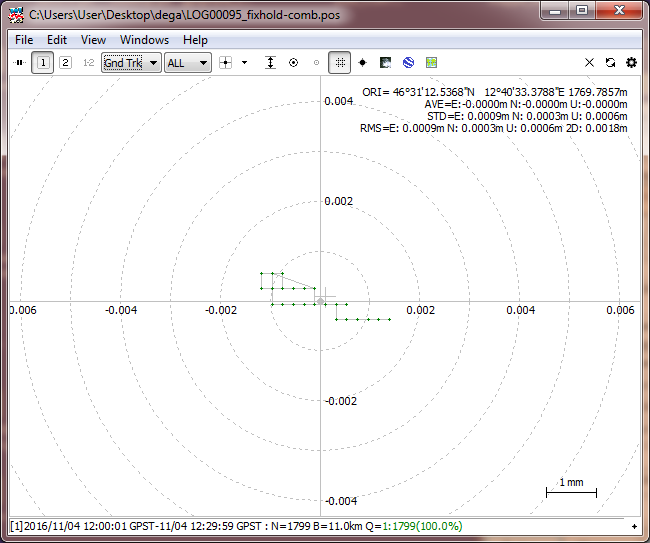Close the RTKPLOT window

pos(619,11)
